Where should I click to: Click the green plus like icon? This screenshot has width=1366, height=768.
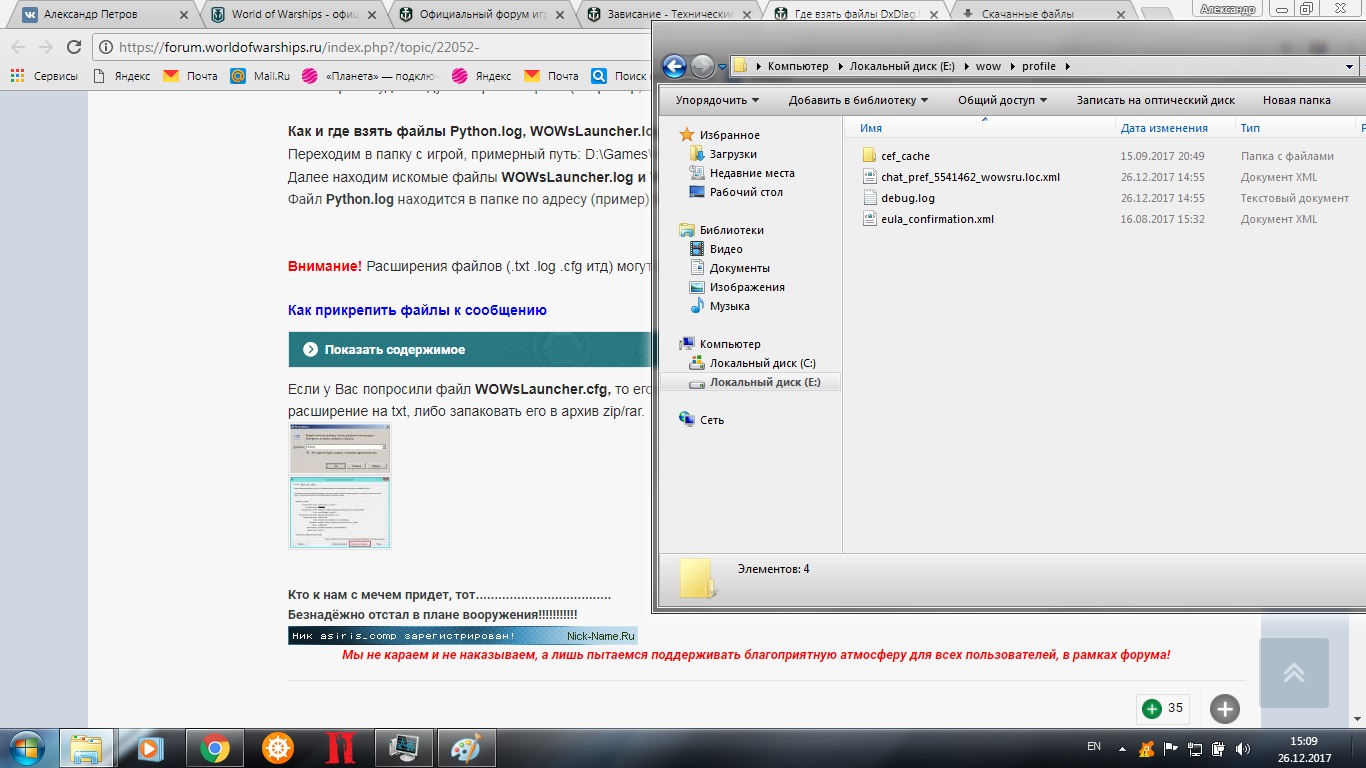pyautogui.click(x=1152, y=708)
